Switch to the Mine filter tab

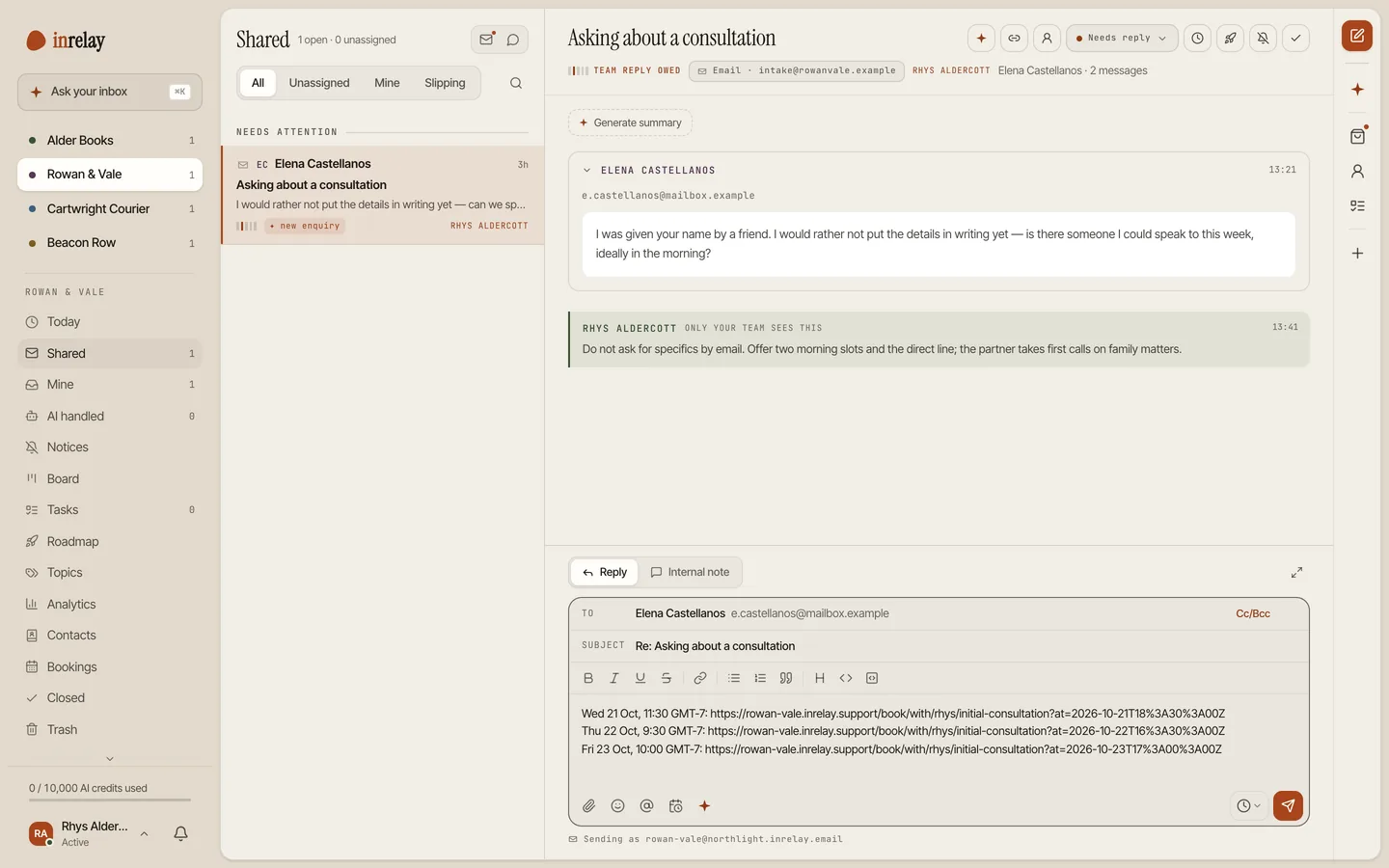pos(387,83)
